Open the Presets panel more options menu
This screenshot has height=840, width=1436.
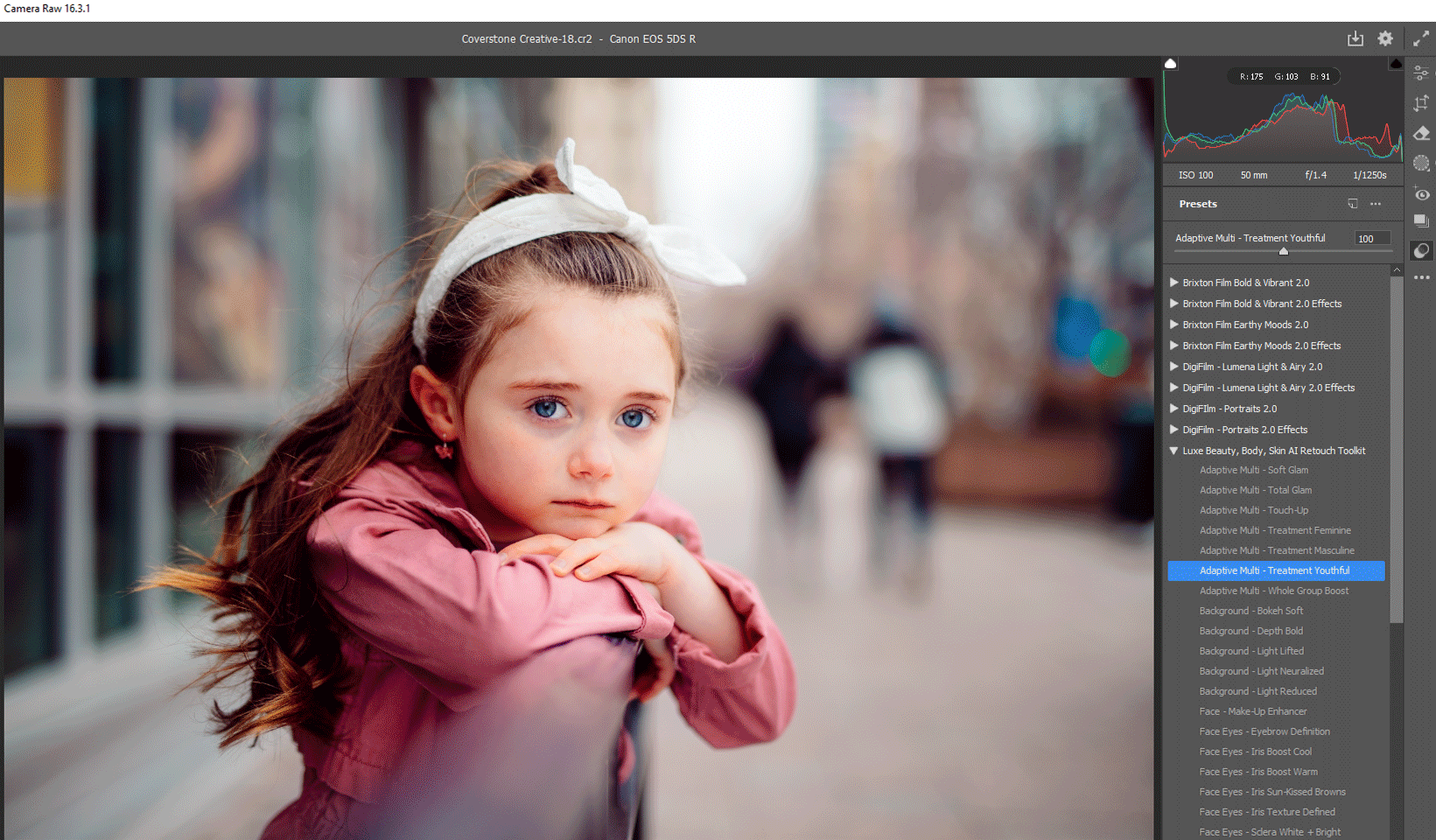[x=1376, y=204]
